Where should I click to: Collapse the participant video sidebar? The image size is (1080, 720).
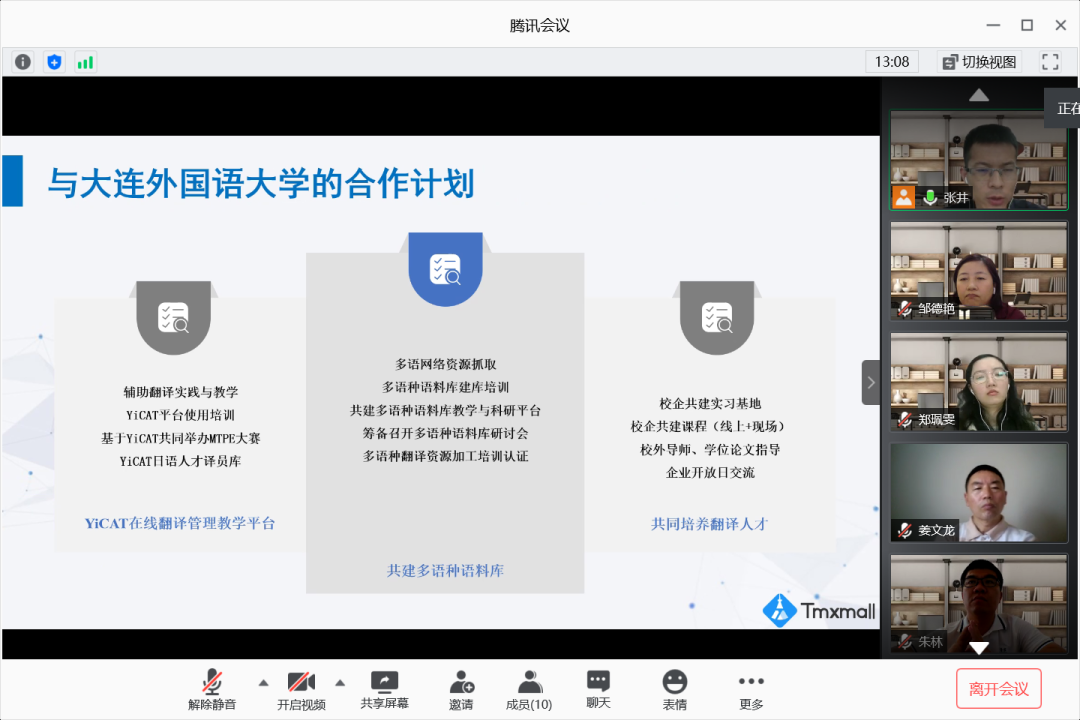870,382
